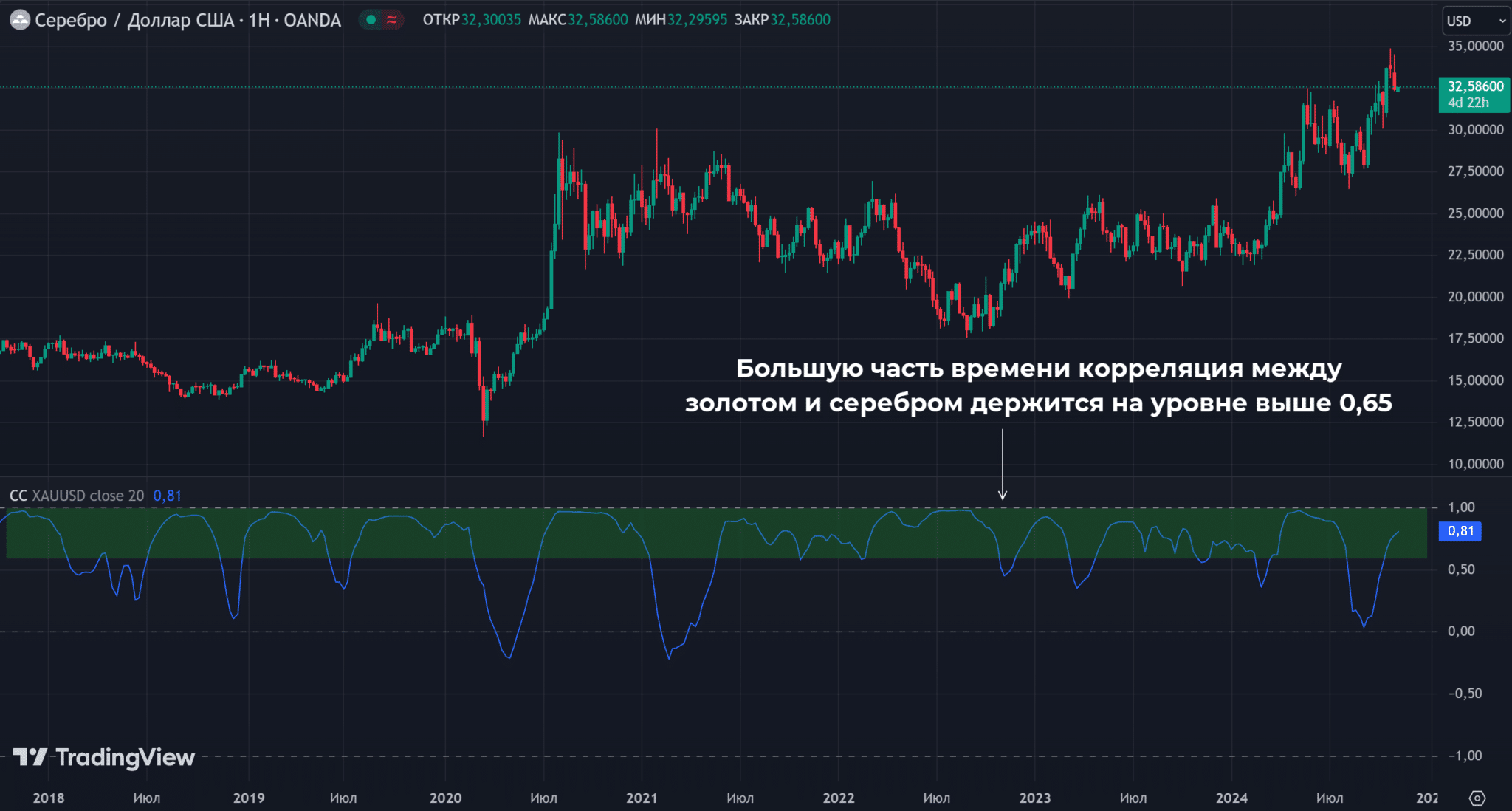1512x811 pixels.
Task: Open the USD currency dropdown
Action: tap(1476, 21)
